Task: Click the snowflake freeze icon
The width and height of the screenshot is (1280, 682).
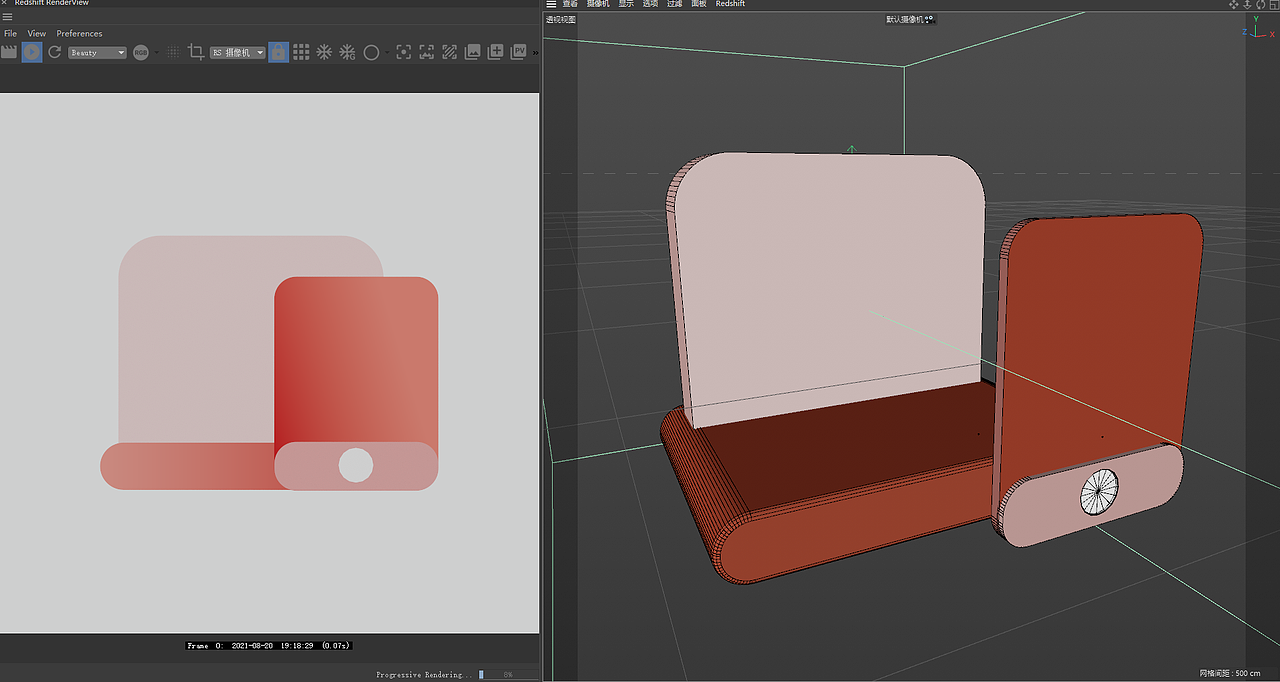Action: pos(324,52)
